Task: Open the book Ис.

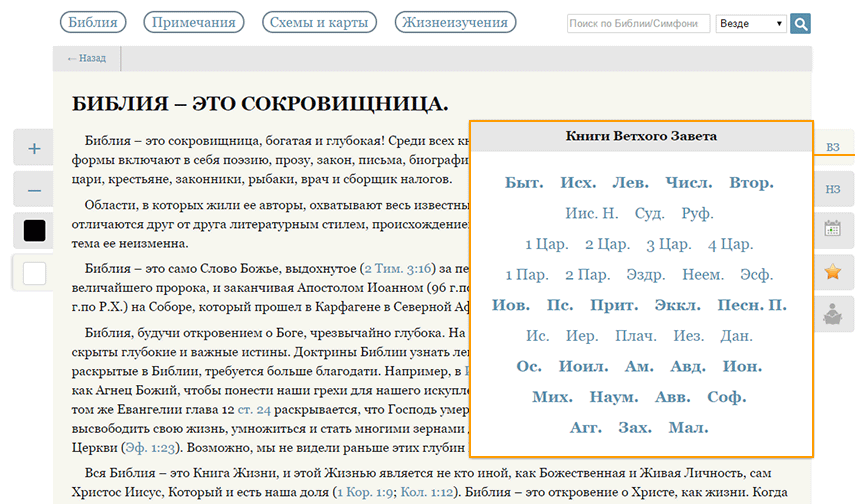Action: (x=537, y=335)
